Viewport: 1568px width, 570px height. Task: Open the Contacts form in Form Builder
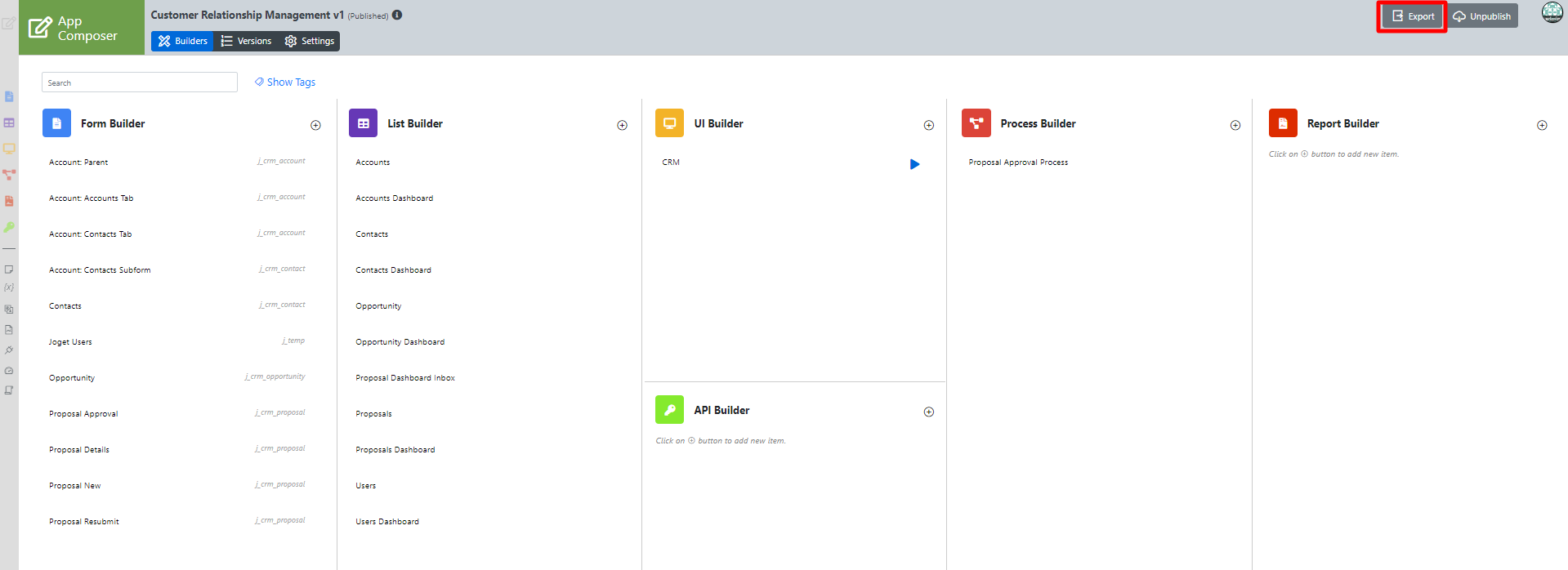[65, 306]
